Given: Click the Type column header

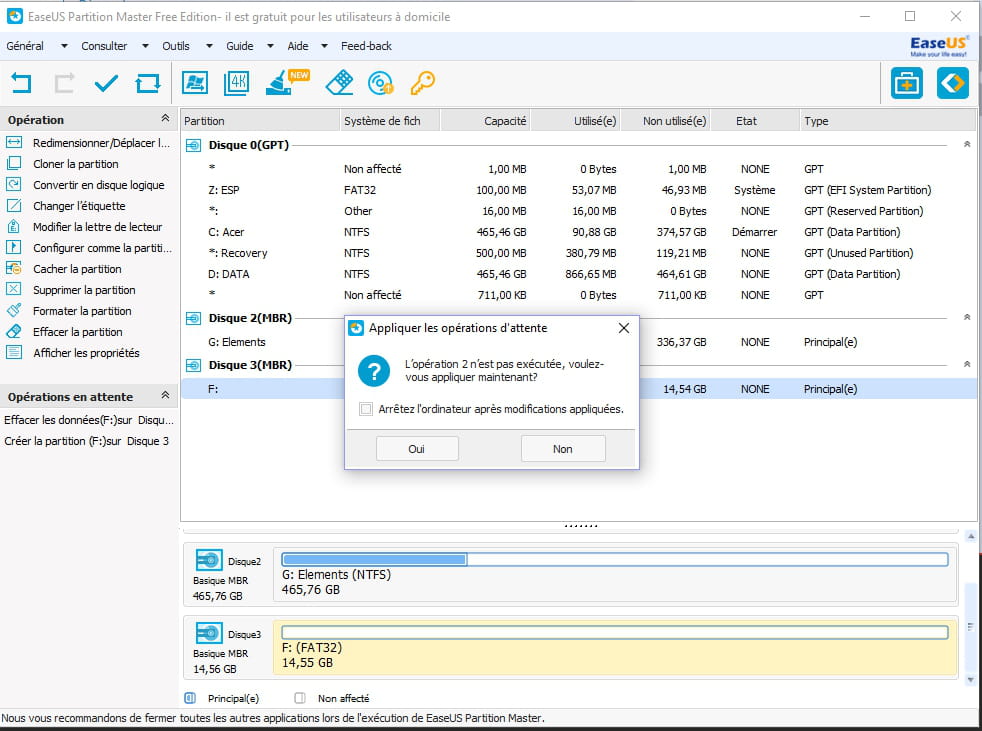Looking at the screenshot, I should coord(888,121).
